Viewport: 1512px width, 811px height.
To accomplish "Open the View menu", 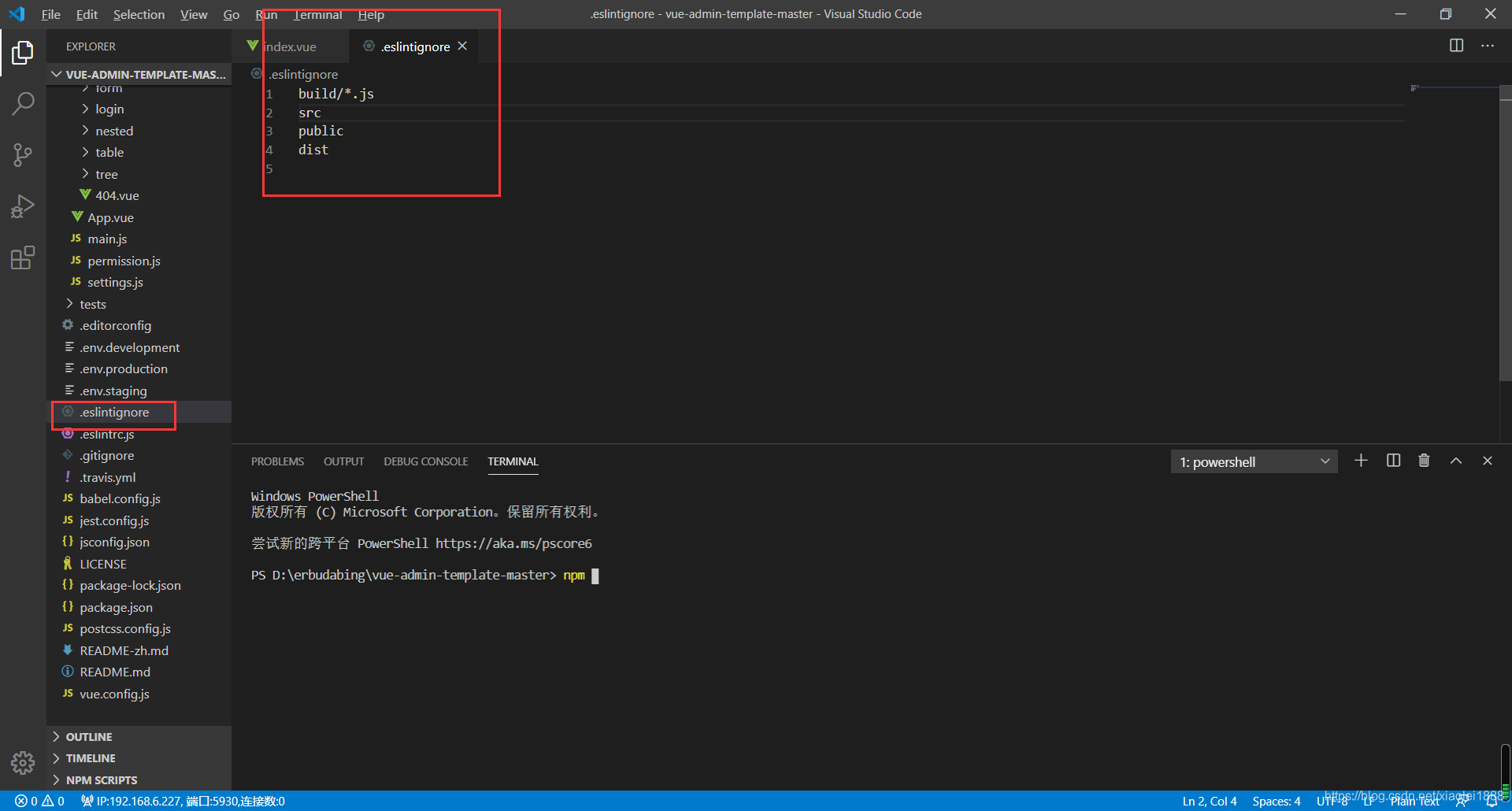I will point(194,14).
